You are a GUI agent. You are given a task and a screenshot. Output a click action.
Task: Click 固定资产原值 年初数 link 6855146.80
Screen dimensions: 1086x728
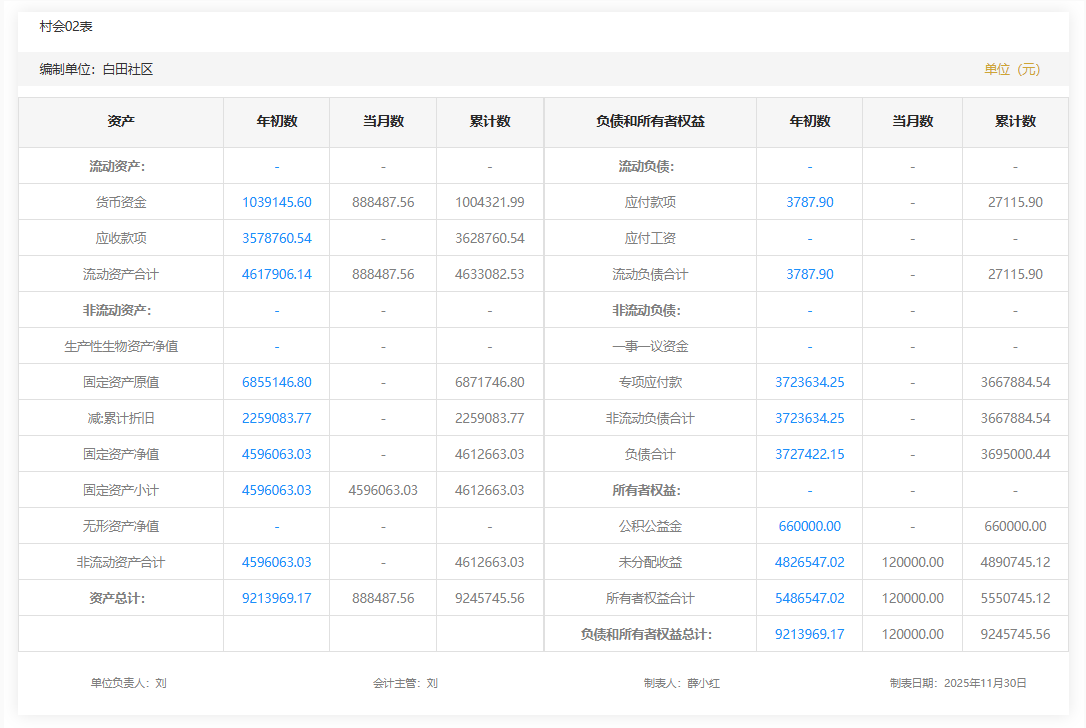[x=276, y=382]
